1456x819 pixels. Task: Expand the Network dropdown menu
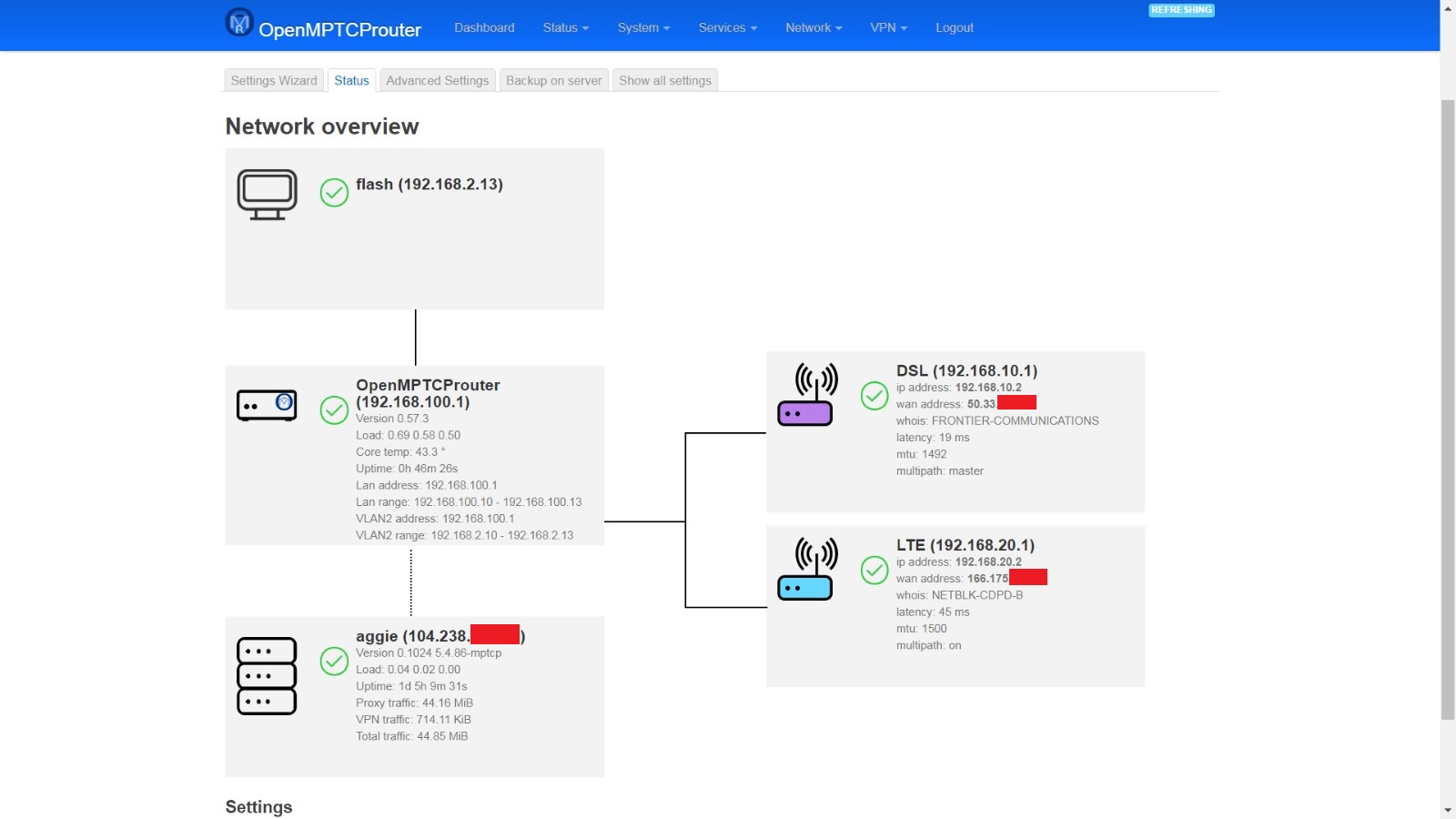coord(811,27)
